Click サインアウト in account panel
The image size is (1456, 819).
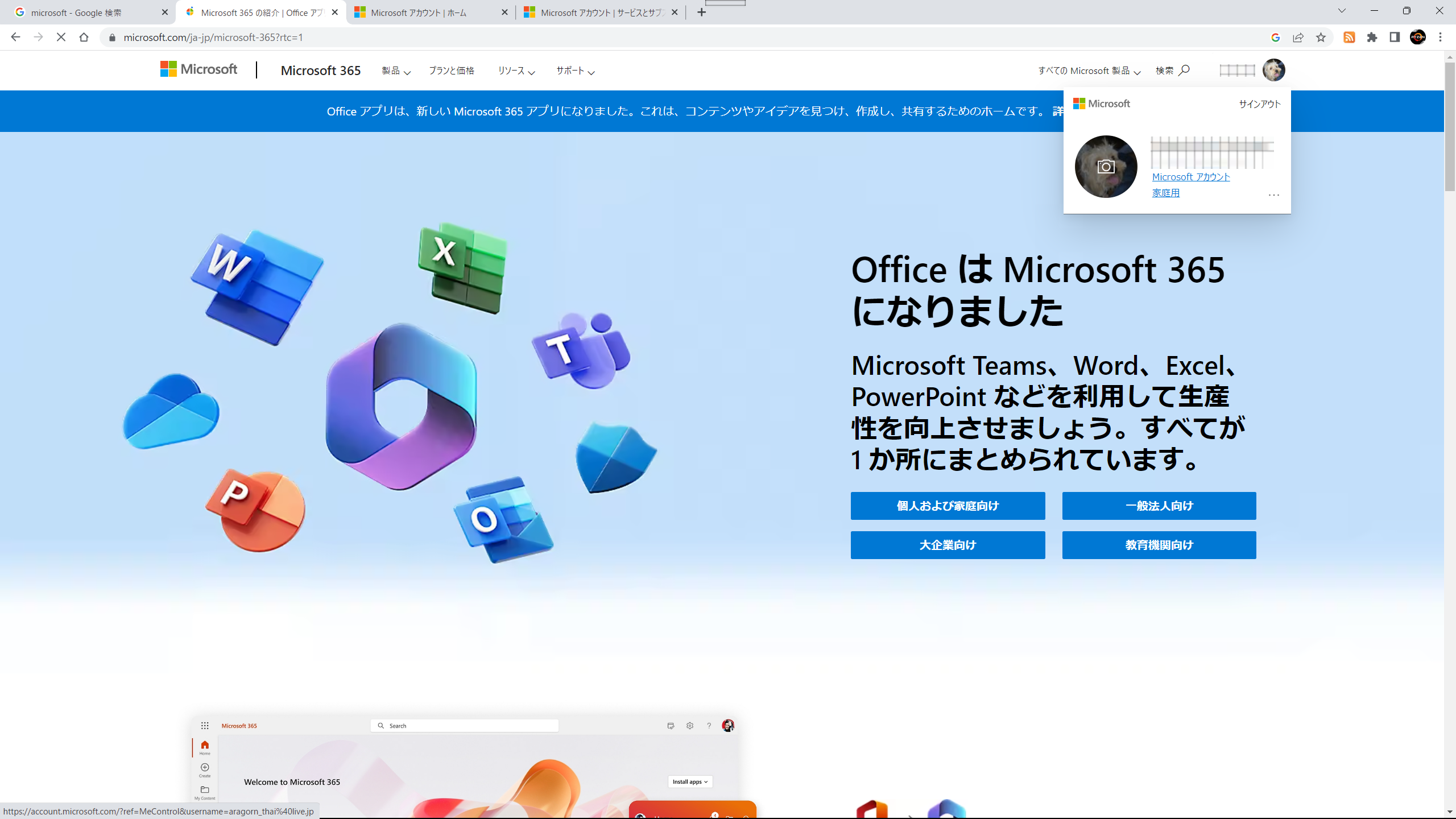click(x=1260, y=104)
